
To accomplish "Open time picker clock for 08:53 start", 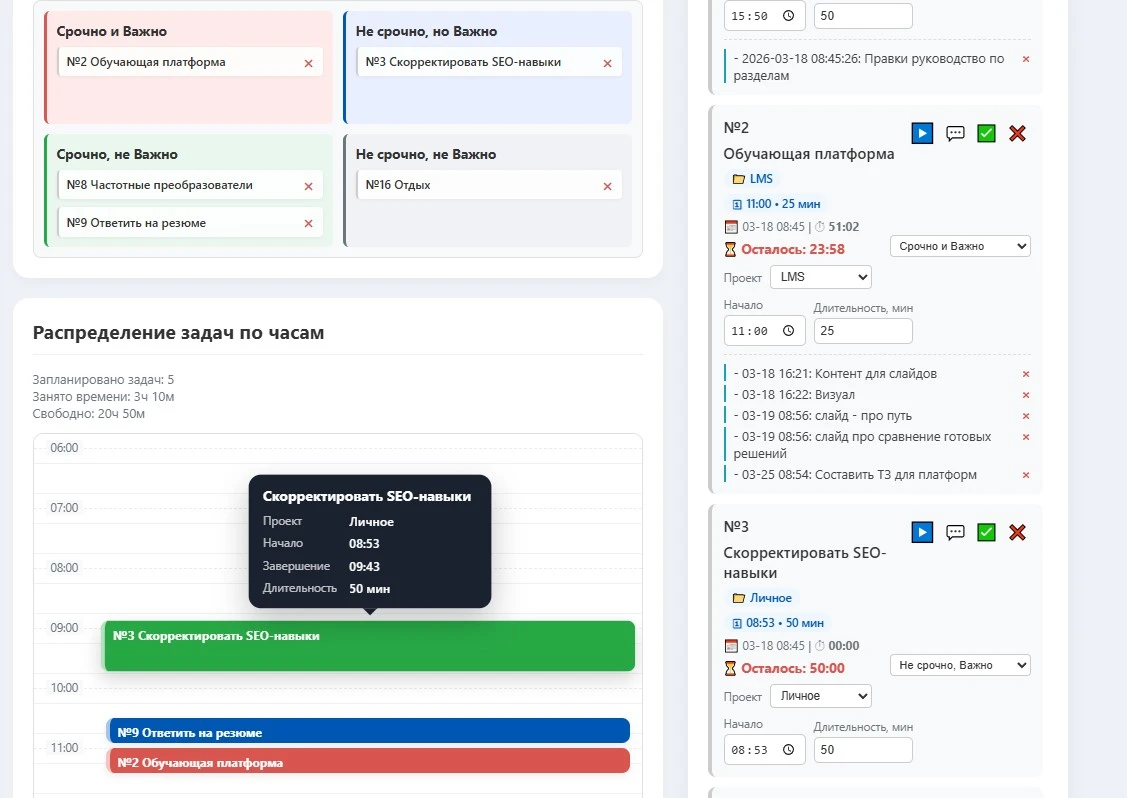I will pyautogui.click(x=788, y=750).
